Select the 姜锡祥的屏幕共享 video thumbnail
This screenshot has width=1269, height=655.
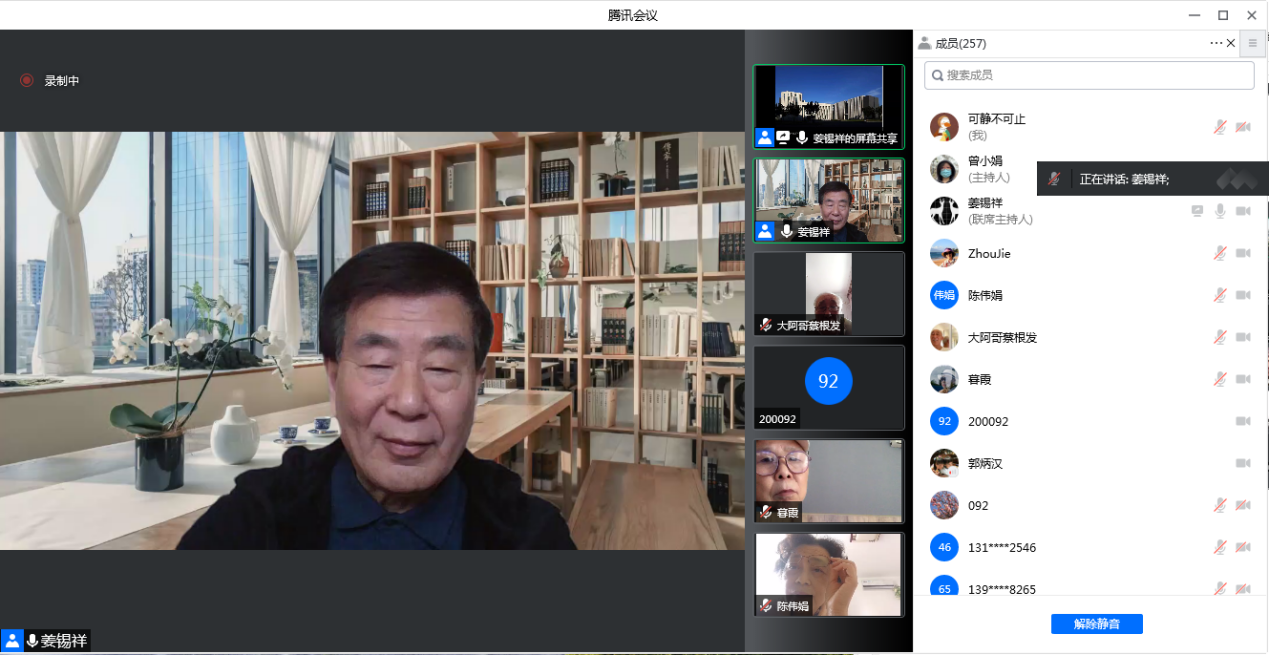tap(828, 106)
